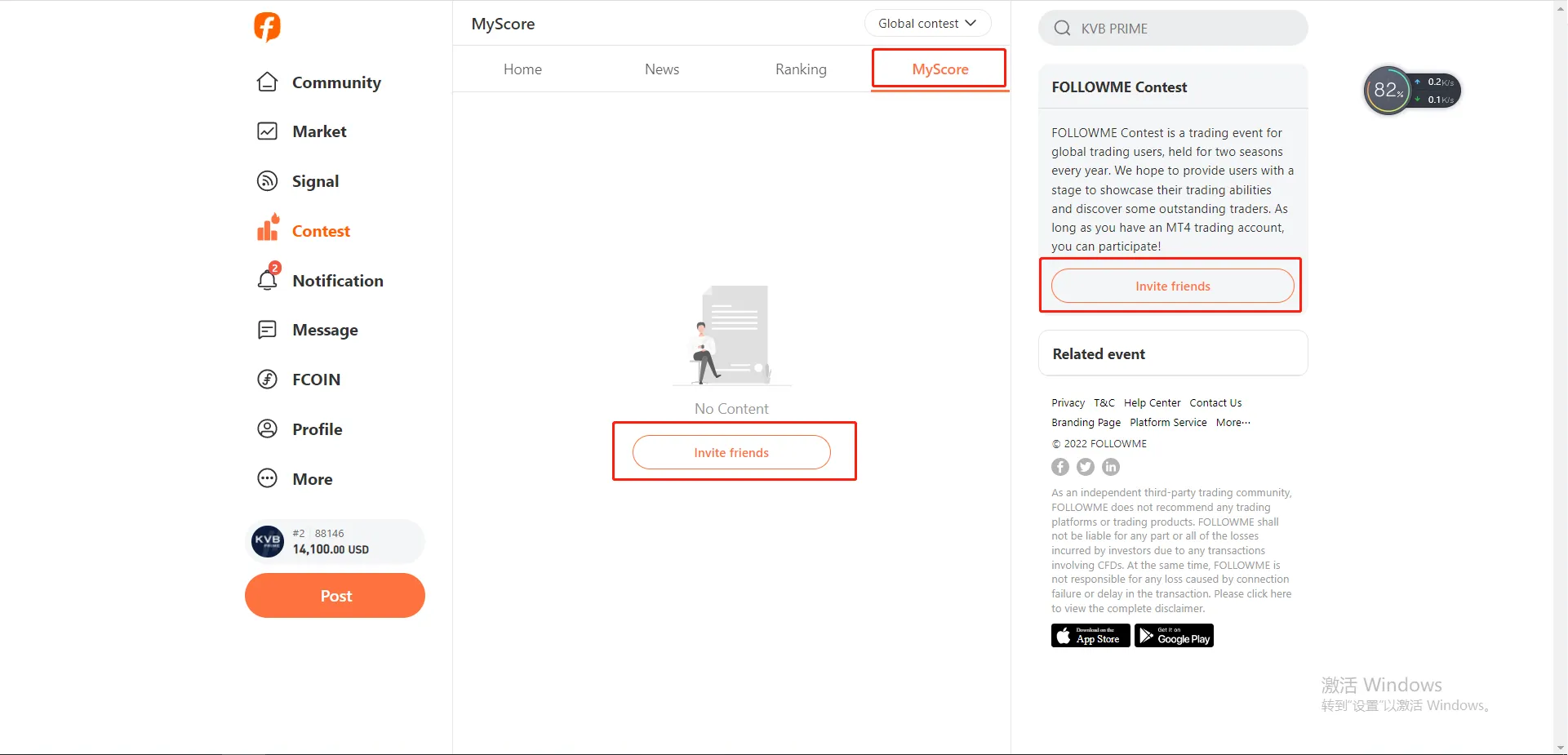1568x755 pixels.
Task: Open the Global contest dropdown
Action: [x=928, y=24]
